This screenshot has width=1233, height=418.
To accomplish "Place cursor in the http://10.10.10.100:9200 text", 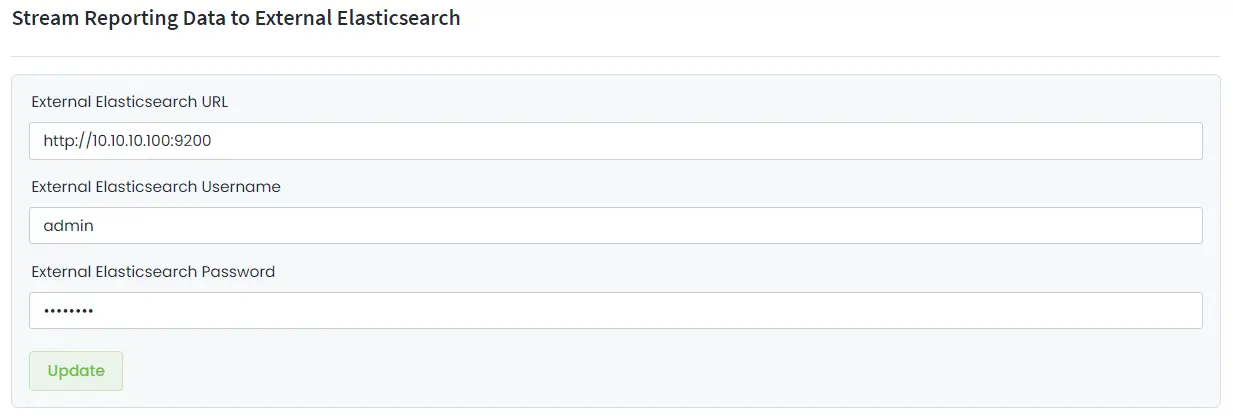I will click(x=127, y=141).
